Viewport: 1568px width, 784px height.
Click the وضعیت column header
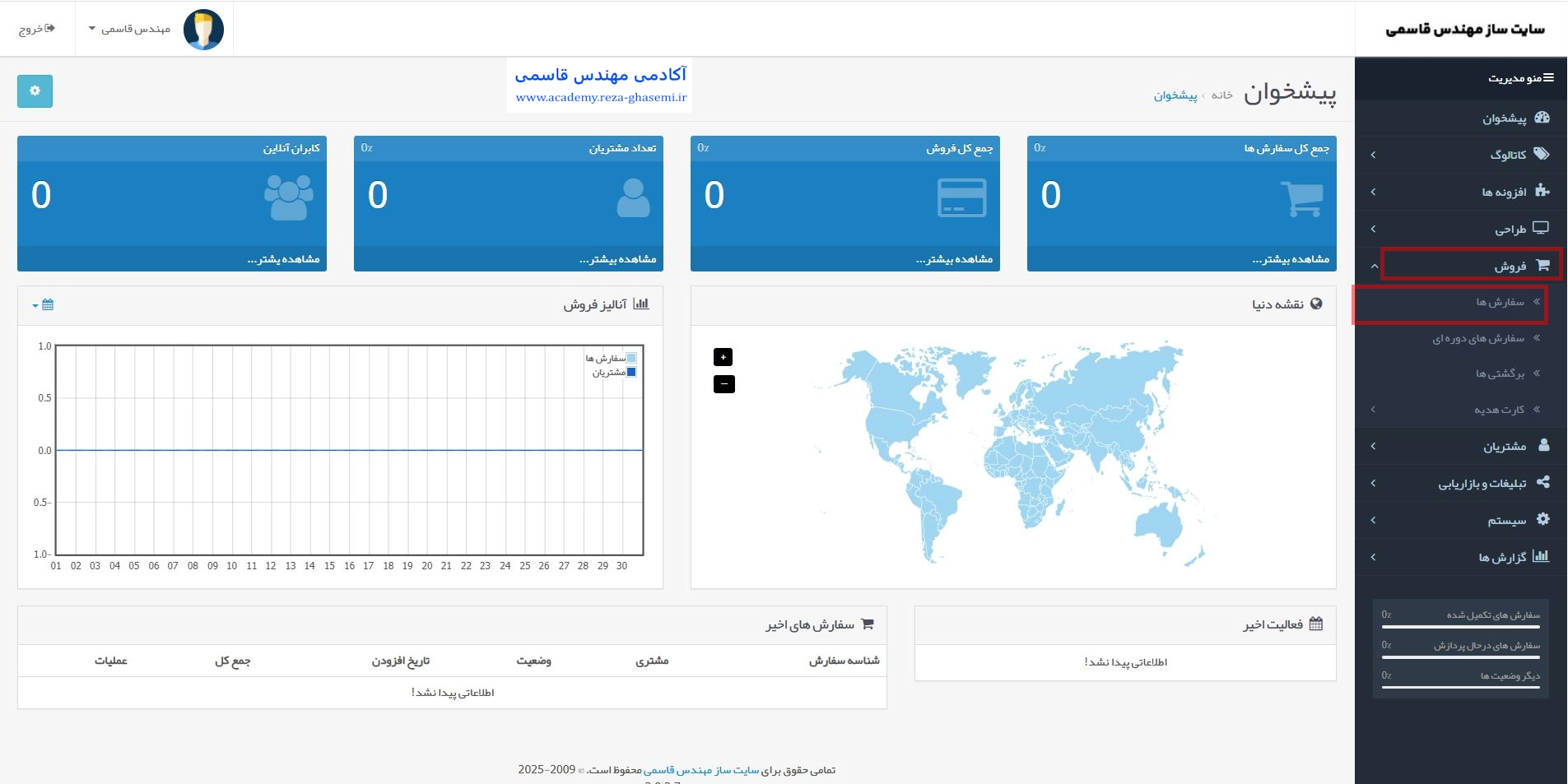pyautogui.click(x=533, y=661)
